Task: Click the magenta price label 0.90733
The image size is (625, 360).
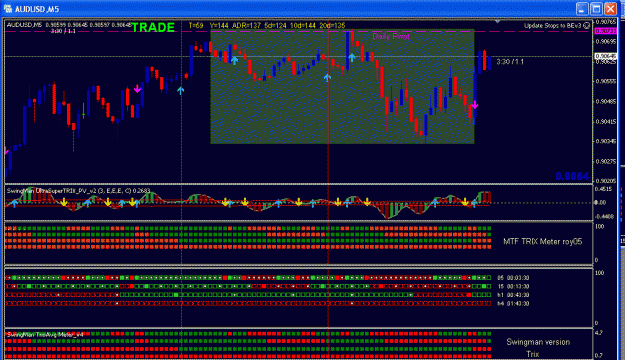Action: click(x=605, y=31)
